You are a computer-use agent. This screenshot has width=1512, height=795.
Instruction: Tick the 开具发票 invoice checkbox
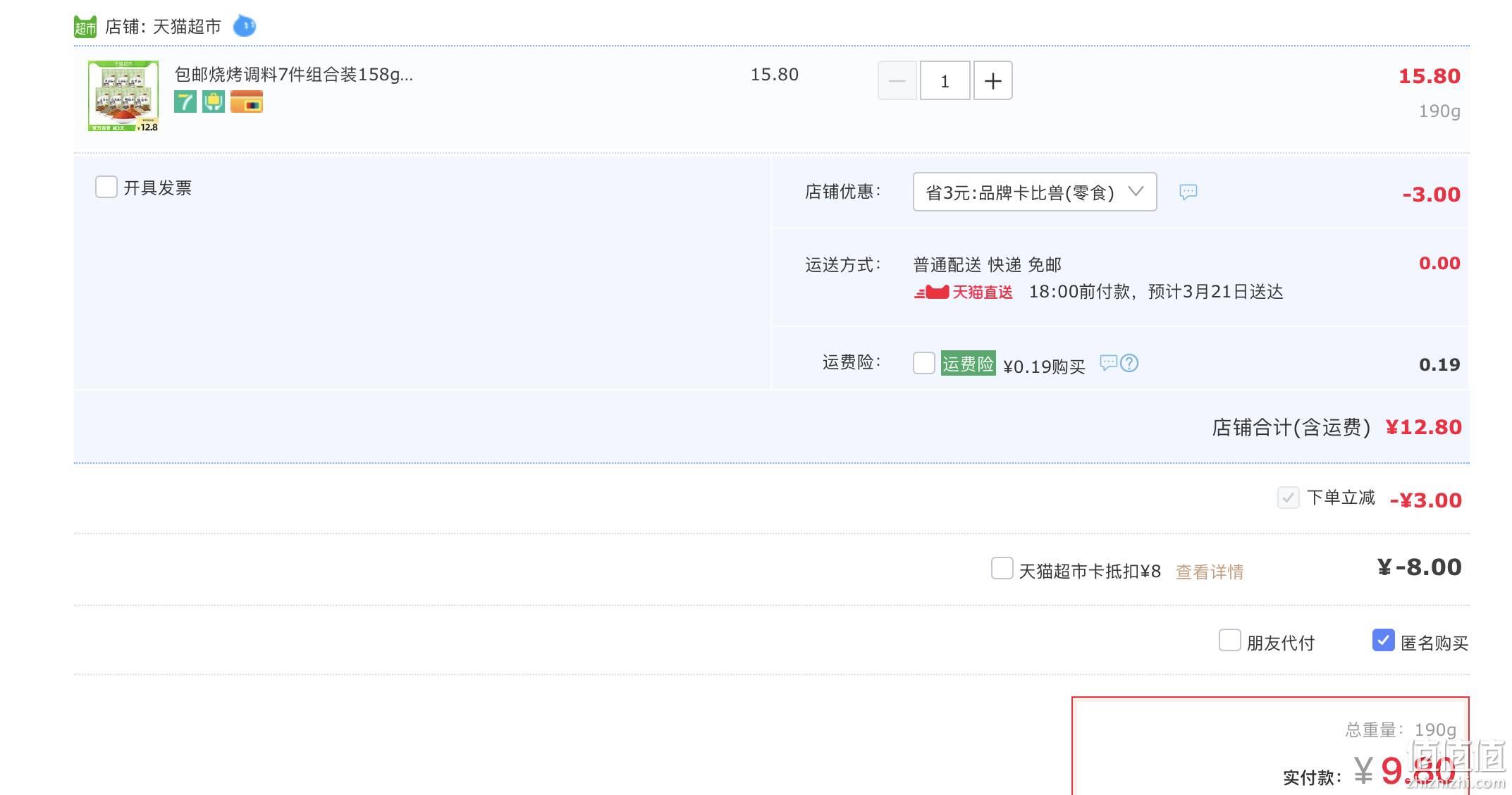[106, 187]
